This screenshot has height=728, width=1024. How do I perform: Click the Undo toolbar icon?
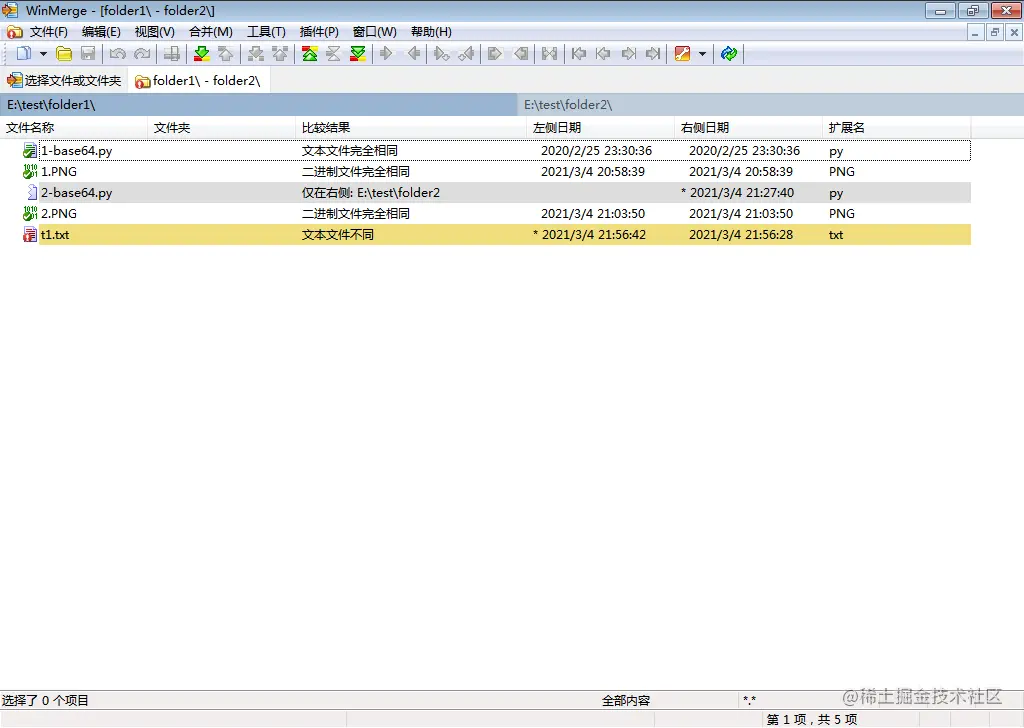118,54
